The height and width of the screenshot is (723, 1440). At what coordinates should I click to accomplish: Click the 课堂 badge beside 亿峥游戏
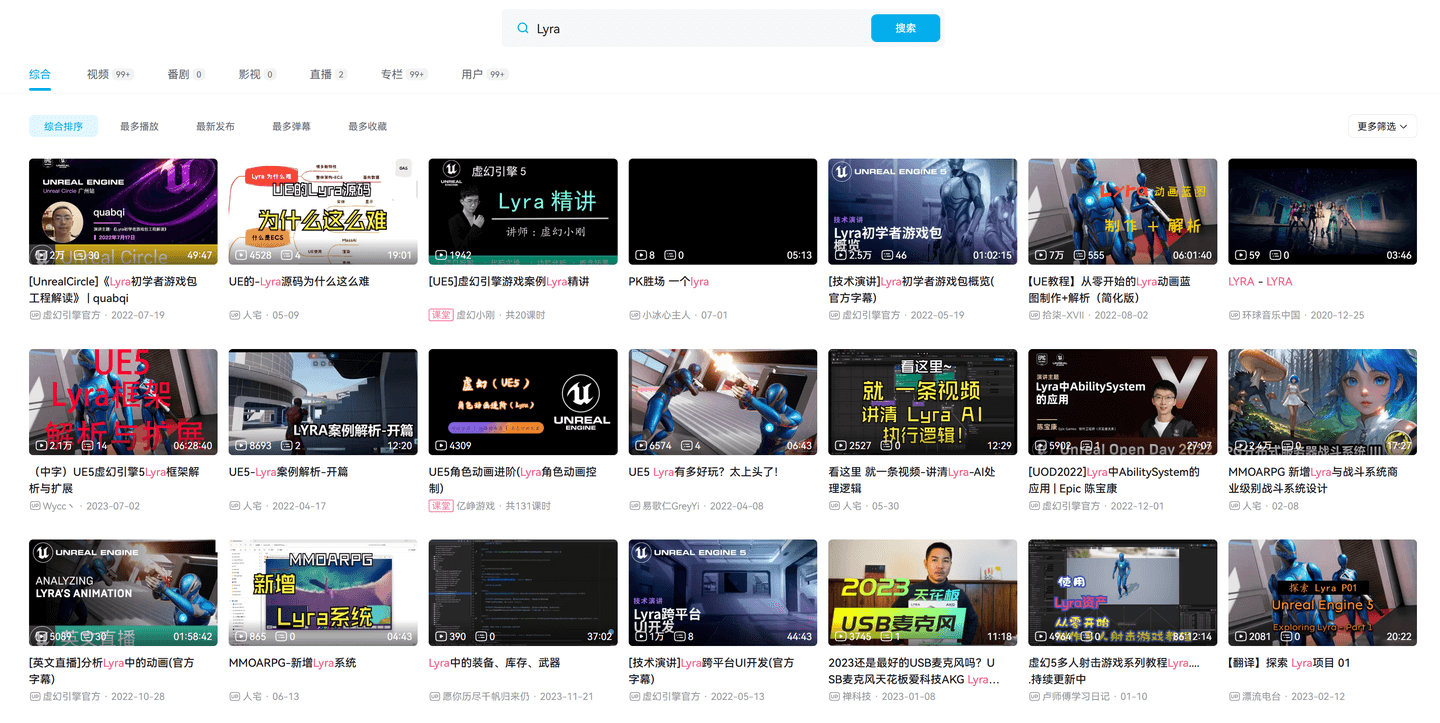[440, 506]
